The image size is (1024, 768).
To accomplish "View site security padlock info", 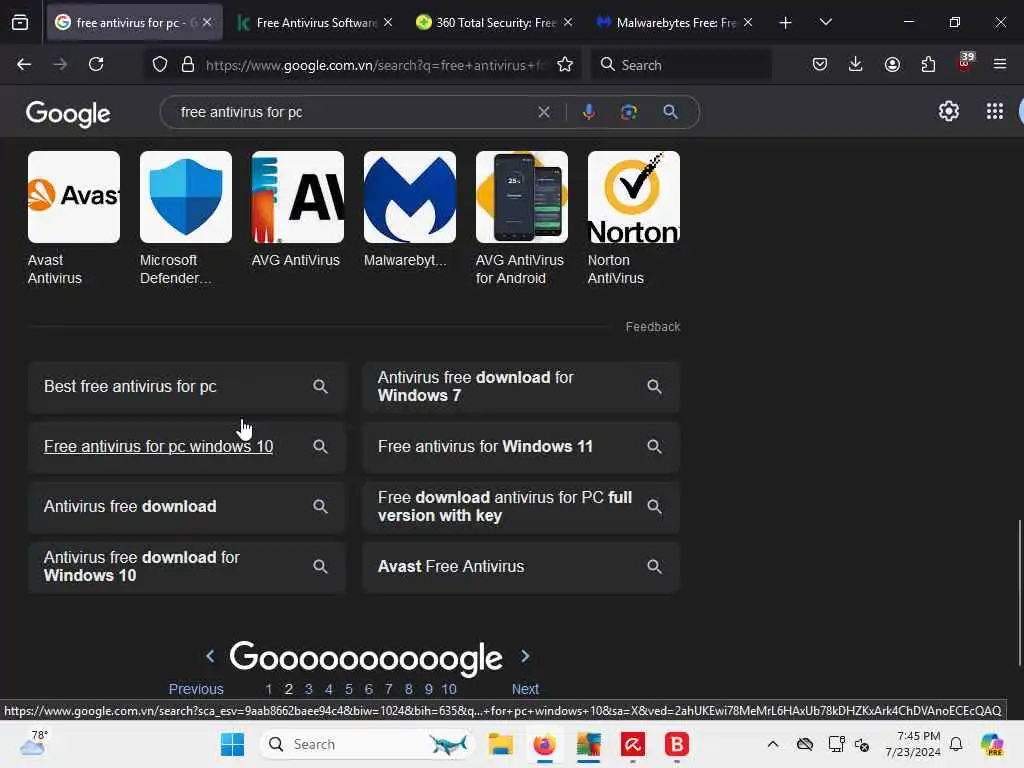I will pos(188,64).
